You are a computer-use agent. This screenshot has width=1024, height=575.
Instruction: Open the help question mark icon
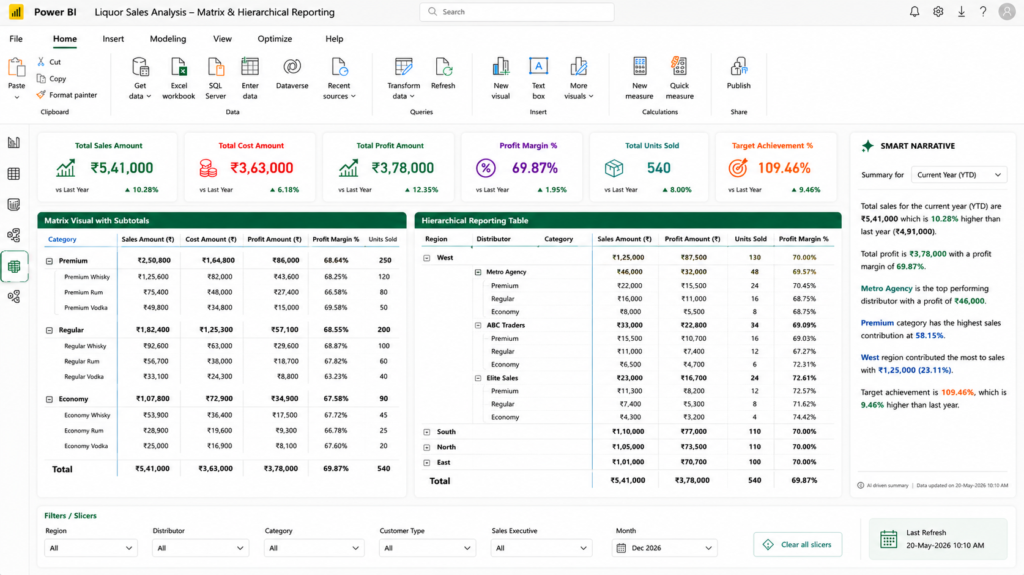click(x=983, y=12)
